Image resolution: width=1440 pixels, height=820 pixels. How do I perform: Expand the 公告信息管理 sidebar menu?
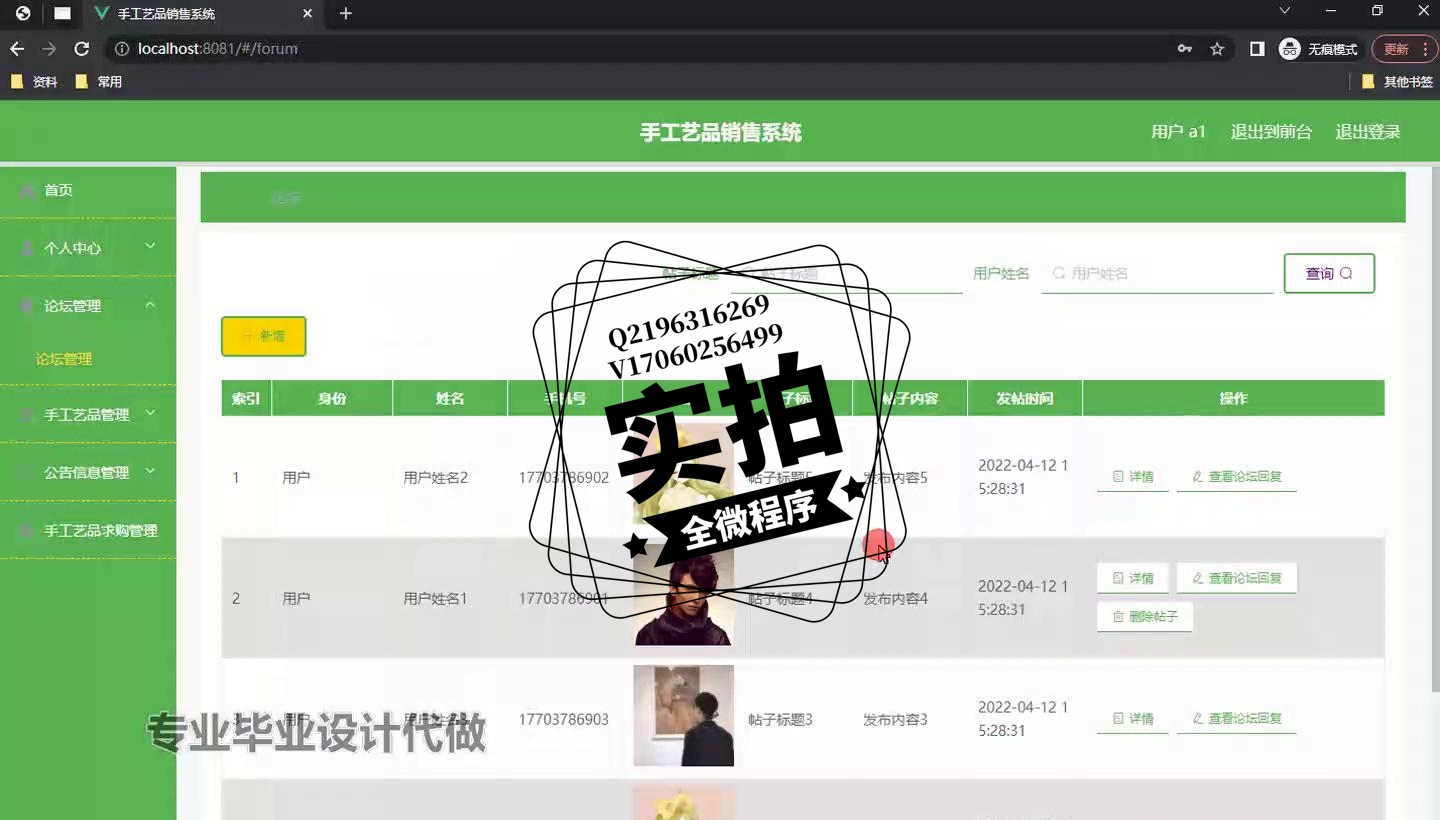pyautogui.click(x=88, y=472)
